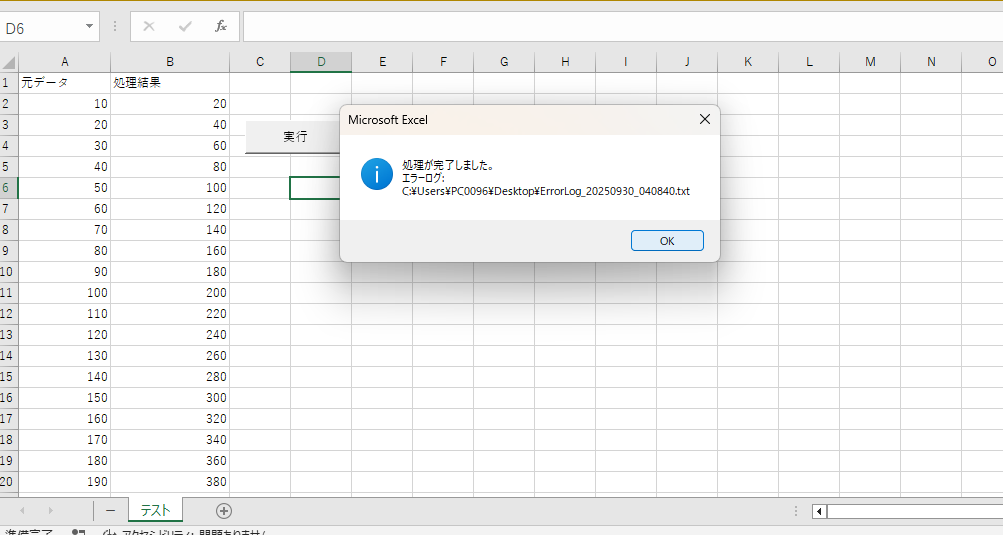Close the Microsoft Excel message dialog
Viewport: 1003px width, 535px height.
(704, 120)
